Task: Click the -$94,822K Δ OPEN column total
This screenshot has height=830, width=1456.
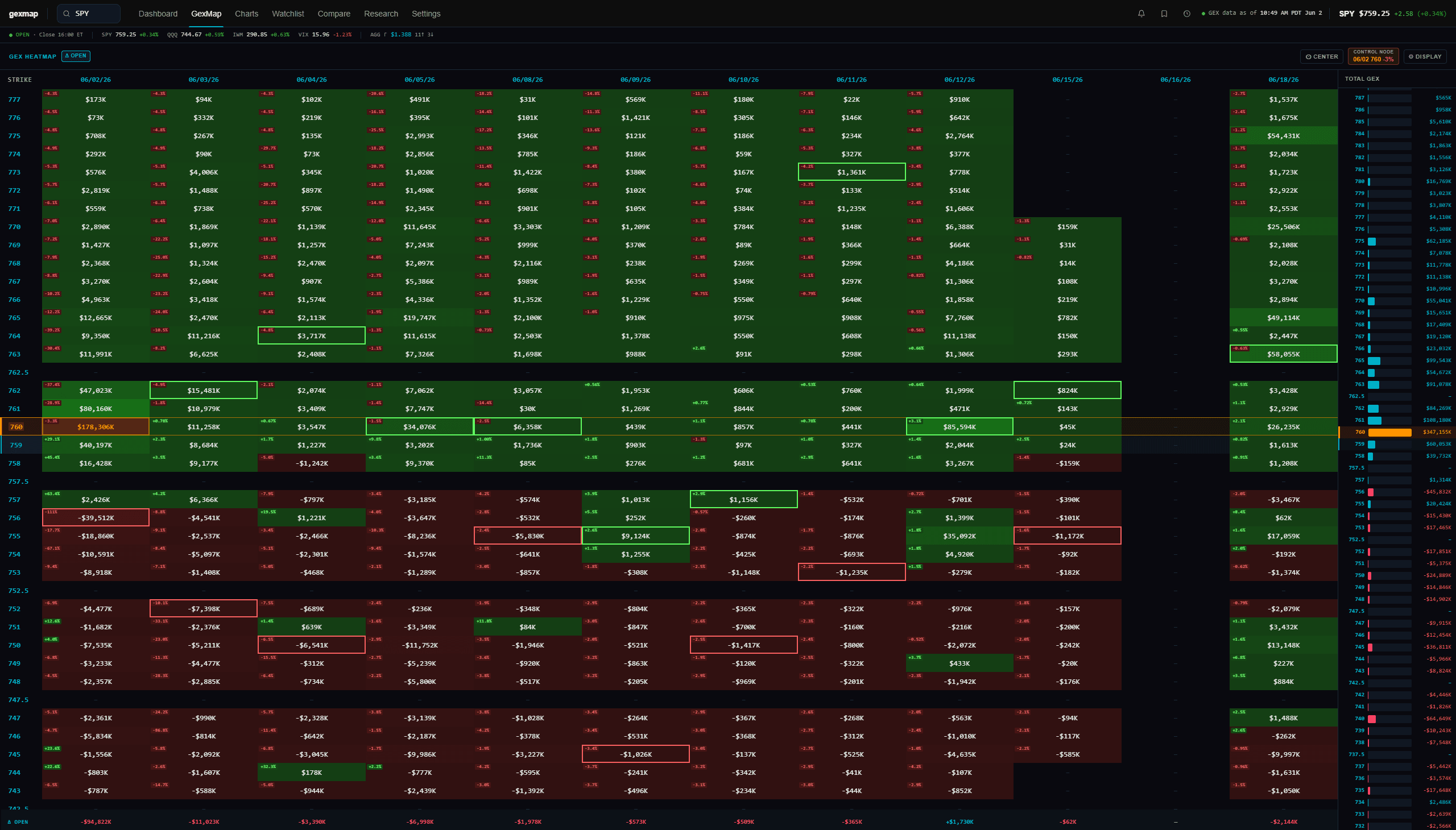Action: (96, 822)
